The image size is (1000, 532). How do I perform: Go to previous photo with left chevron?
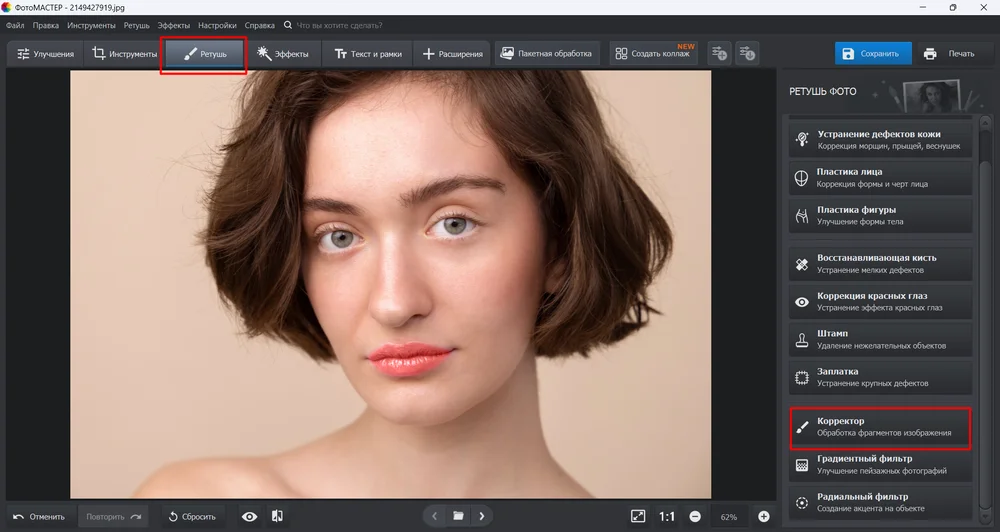(x=434, y=516)
